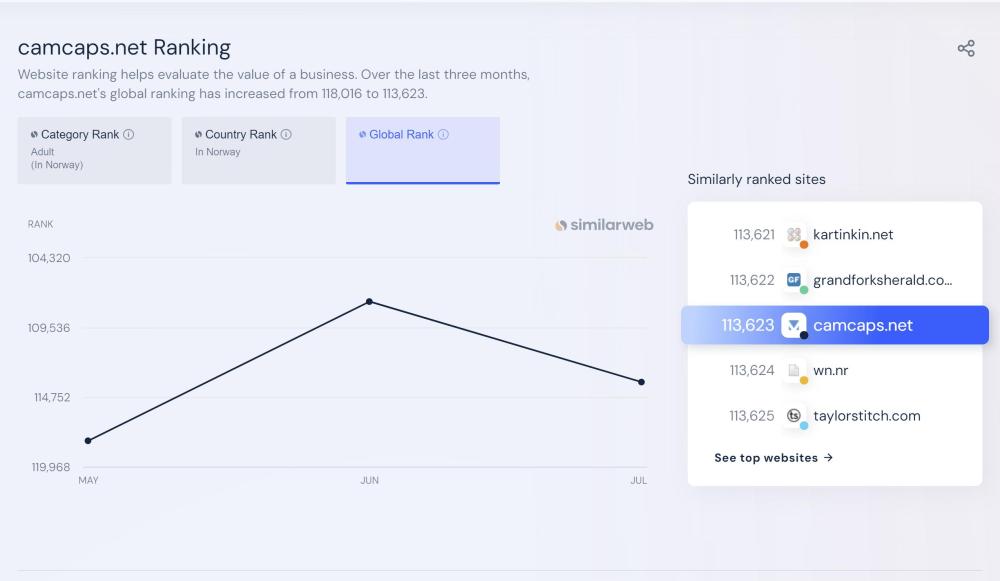The width and height of the screenshot is (1000, 581).
Task: Click the MAY data point on chart
Action: tap(88, 440)
